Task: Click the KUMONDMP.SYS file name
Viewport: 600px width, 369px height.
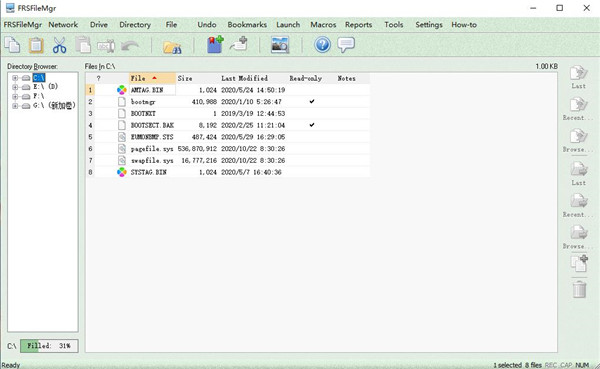Action: pyautogui.click(x=152, y=137)
